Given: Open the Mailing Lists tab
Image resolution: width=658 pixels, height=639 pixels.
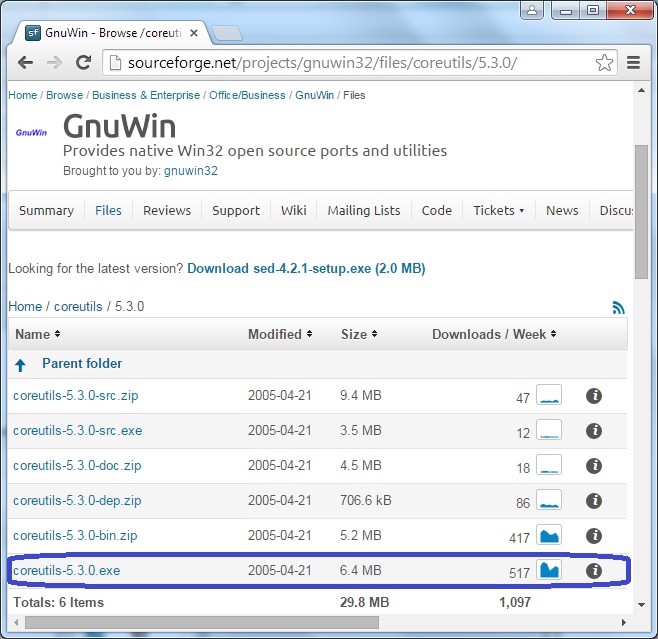Looking at the screenshot, I should [x=364, y=210].
